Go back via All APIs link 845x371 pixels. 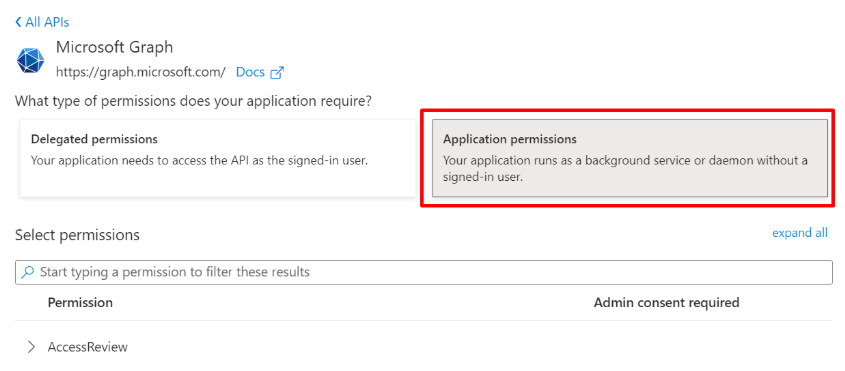(47, 22)
